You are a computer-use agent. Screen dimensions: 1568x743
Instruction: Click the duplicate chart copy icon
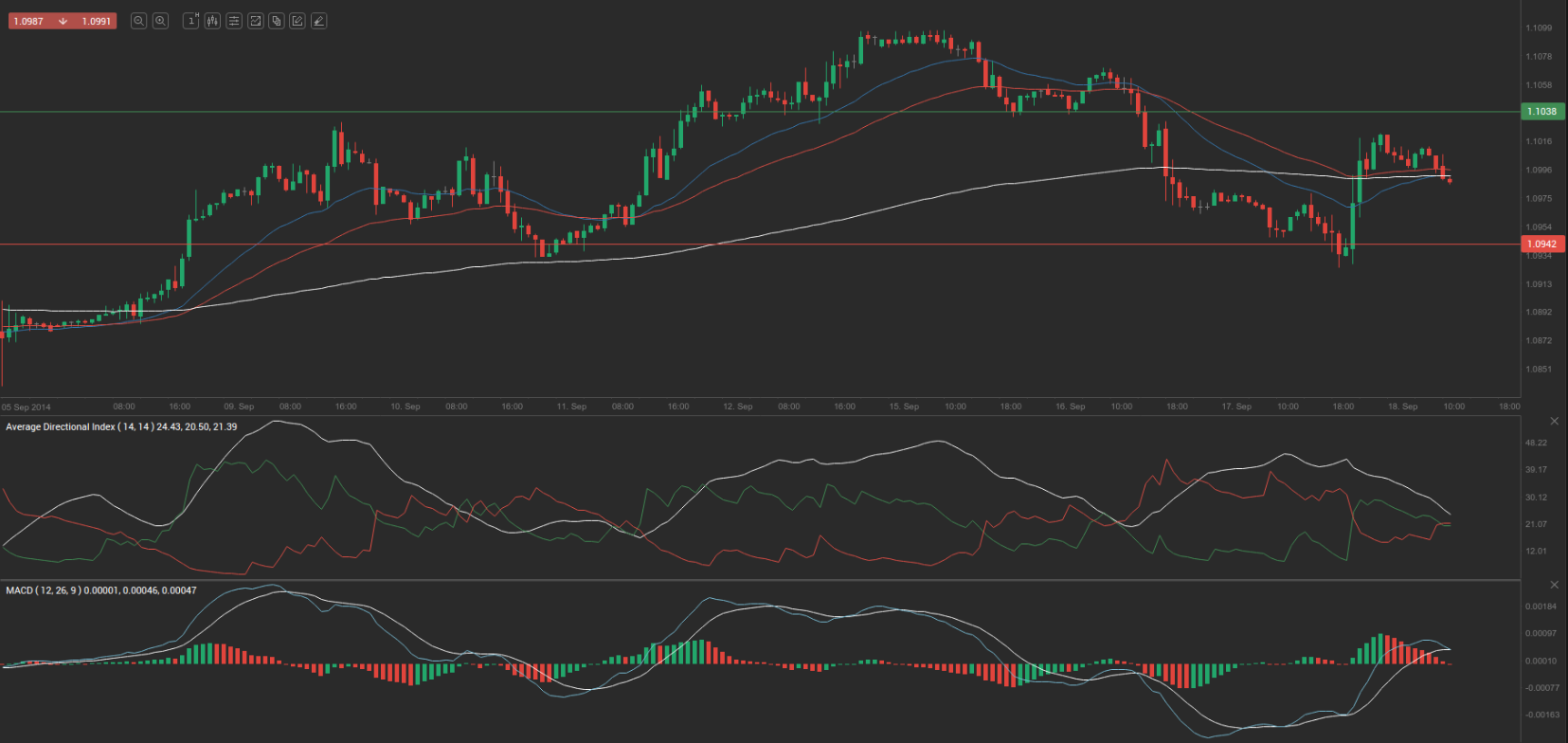click(277, 21)
